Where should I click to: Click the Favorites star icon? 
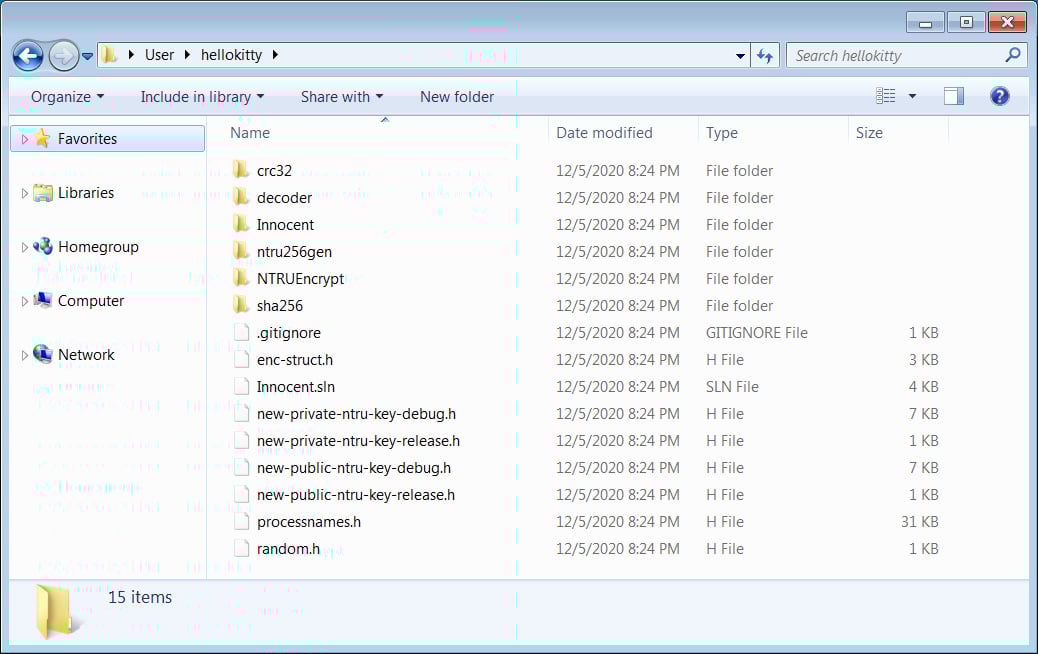click(x=42, y=138)
